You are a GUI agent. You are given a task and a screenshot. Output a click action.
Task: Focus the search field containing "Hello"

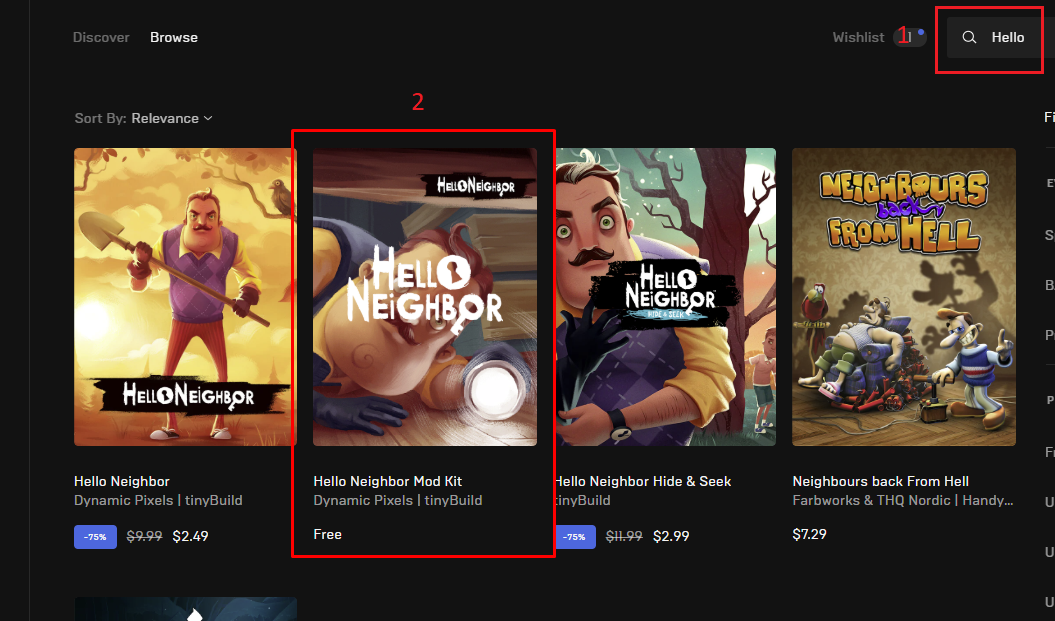pos(1001,38)
